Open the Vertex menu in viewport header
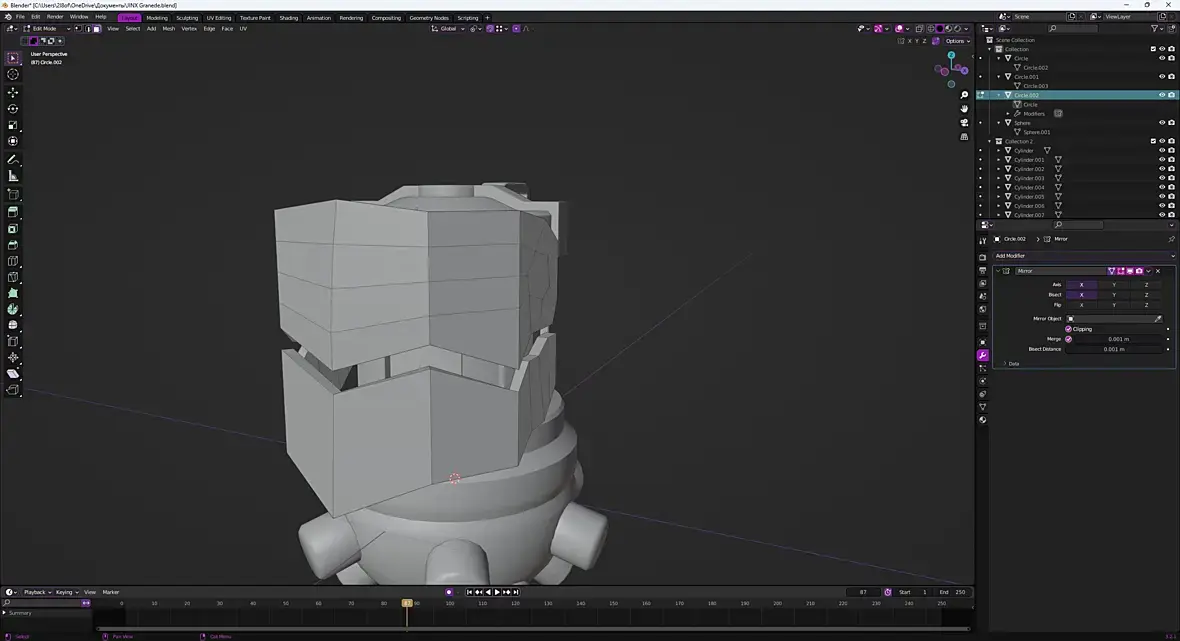This screenshot has width=1180, height=641. 189,29
